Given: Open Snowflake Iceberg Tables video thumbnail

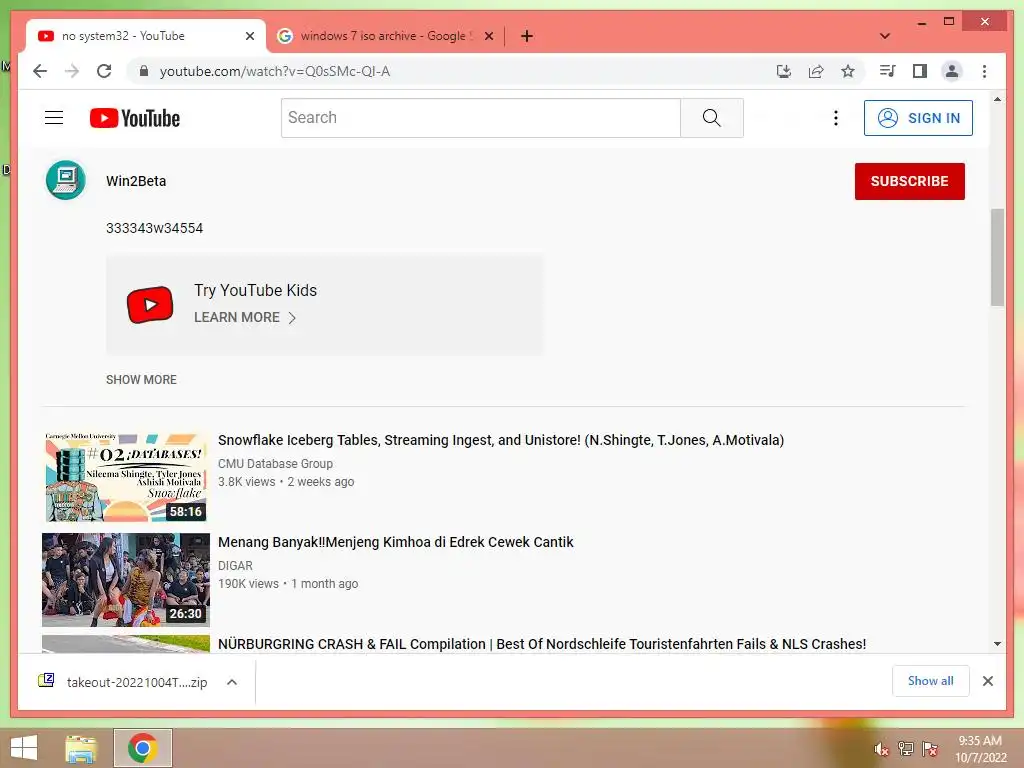Looking at the screenshot, I should tap(126, 477).
